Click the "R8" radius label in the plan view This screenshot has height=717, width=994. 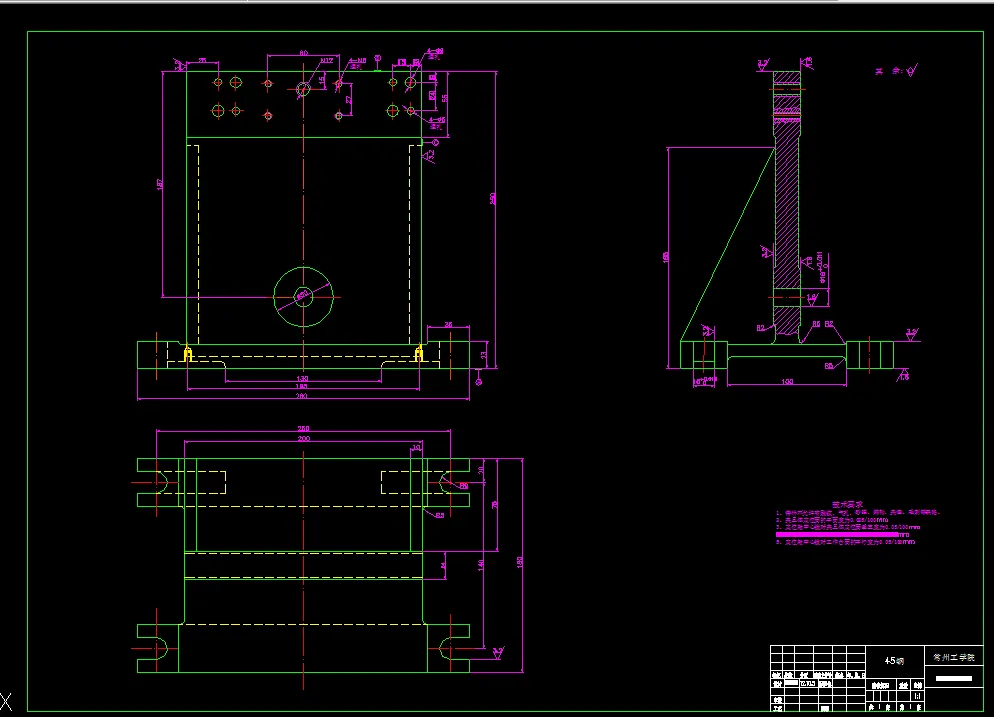tap(464, 486)
